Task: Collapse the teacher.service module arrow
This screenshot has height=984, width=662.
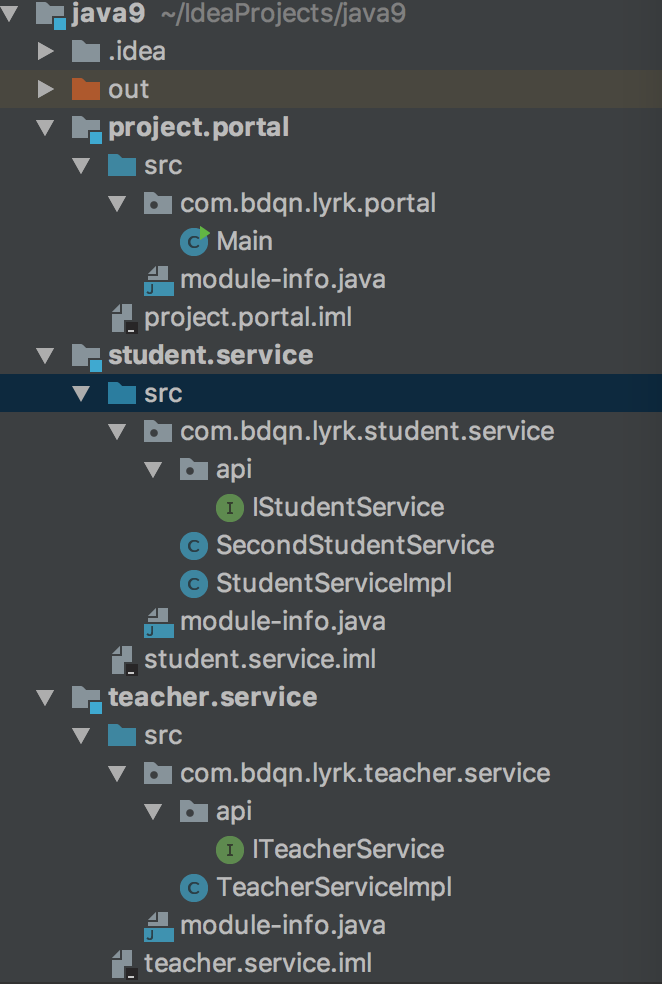Action: 45,697
